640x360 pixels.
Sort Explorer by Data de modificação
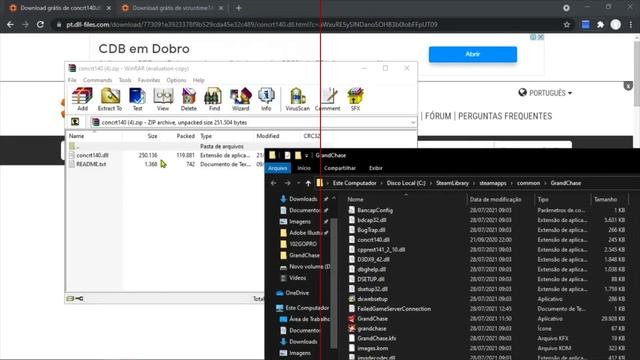496,199
